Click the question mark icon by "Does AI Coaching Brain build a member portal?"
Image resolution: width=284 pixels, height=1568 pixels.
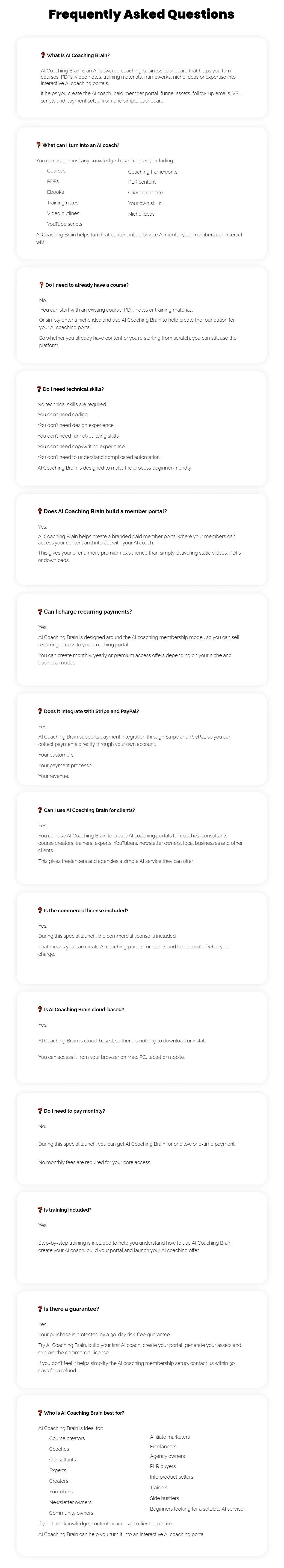click(x=40, y=511)
